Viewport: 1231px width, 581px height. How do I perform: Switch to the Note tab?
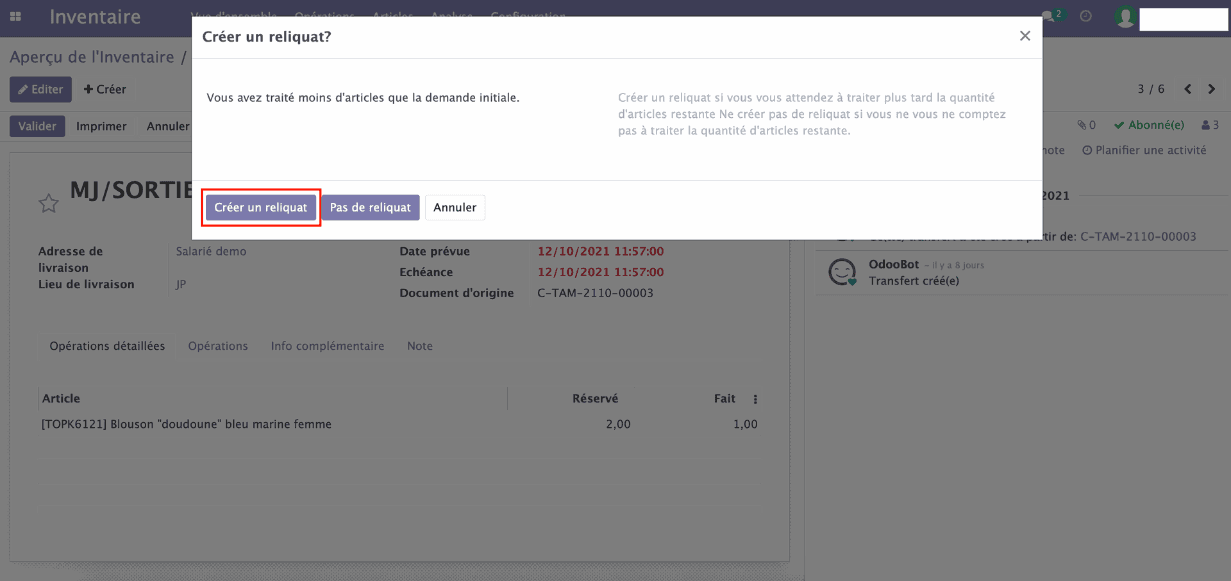419,345
